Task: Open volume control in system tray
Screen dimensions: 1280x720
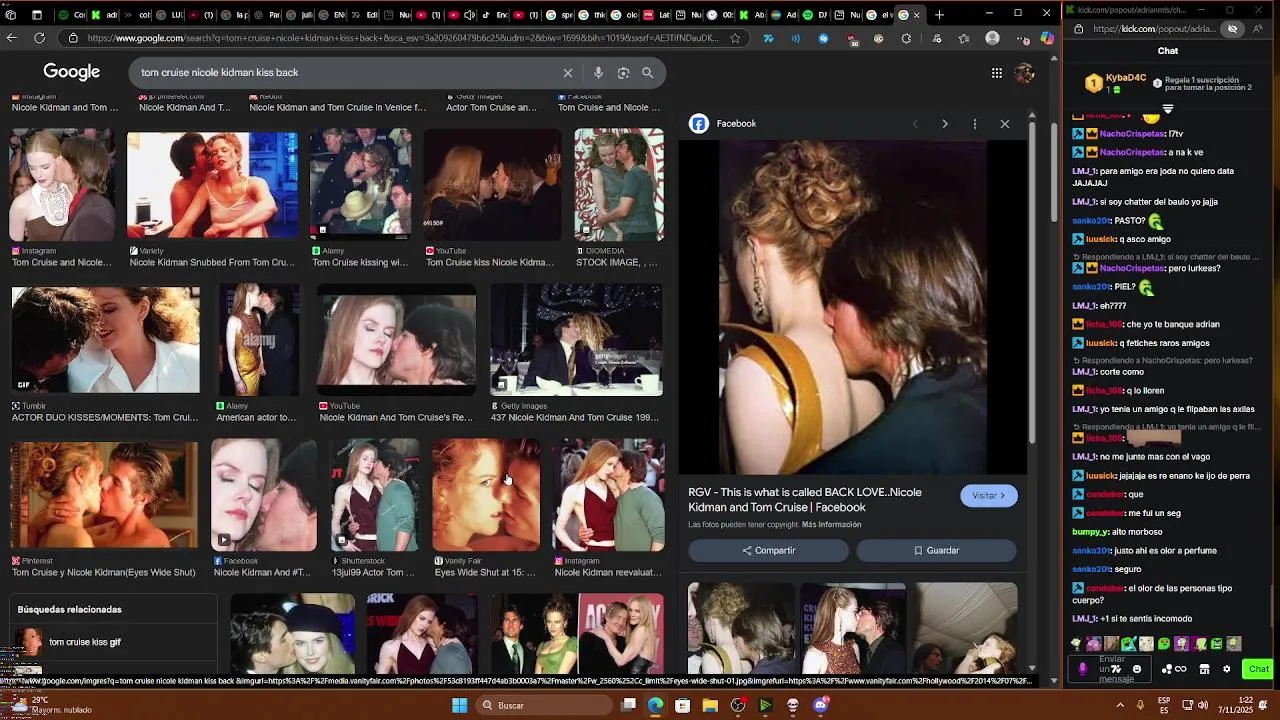Action: coord(1203,706)
